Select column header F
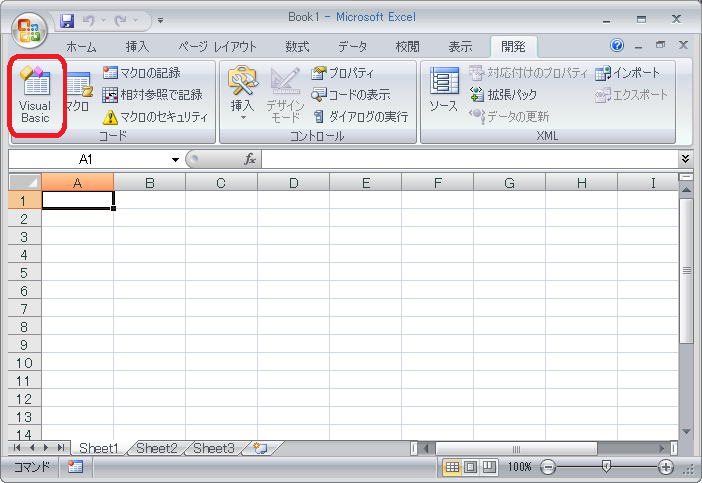 pos(437,183)
